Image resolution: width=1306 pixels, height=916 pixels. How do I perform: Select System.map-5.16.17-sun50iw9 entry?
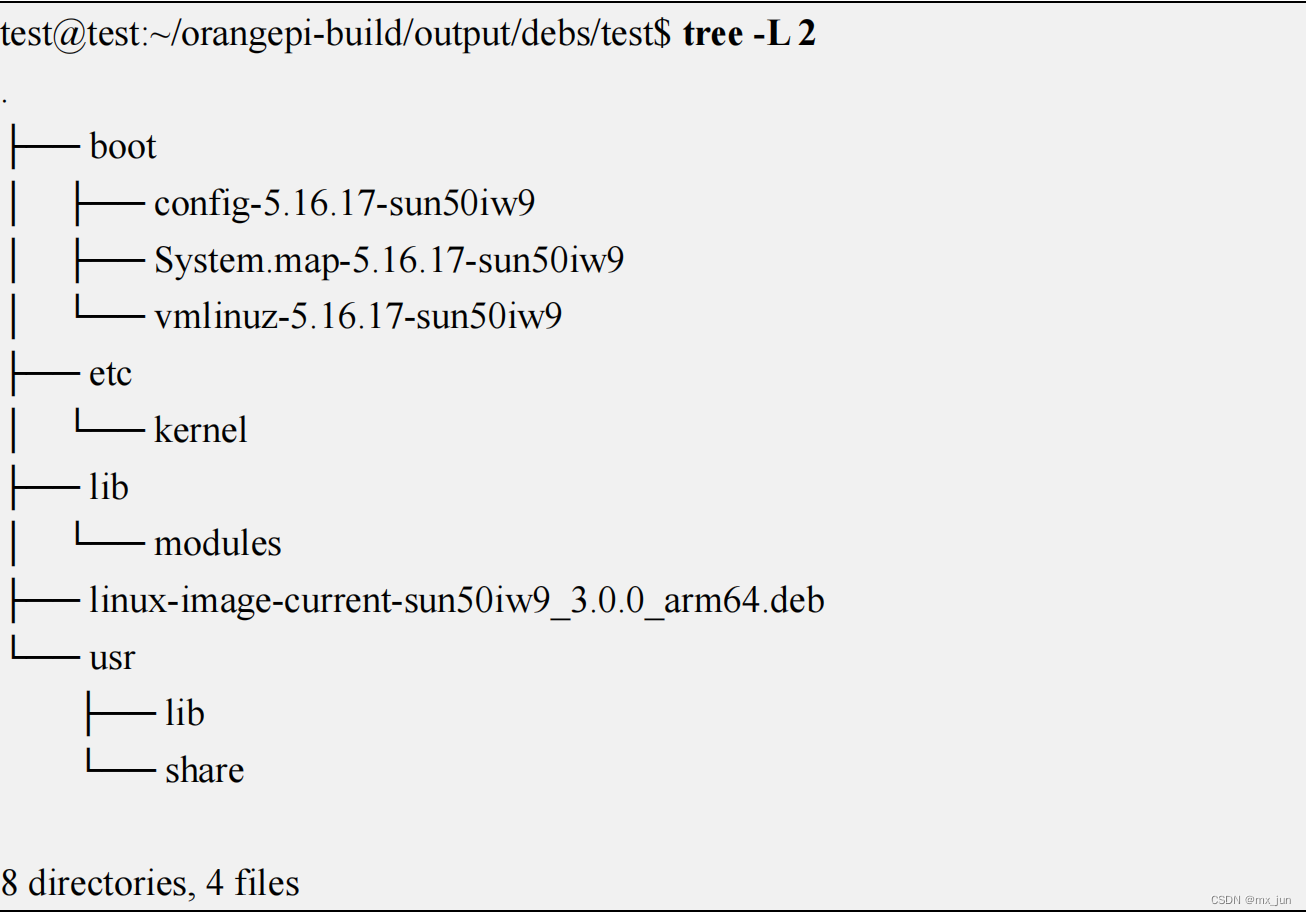click(389, 261)
